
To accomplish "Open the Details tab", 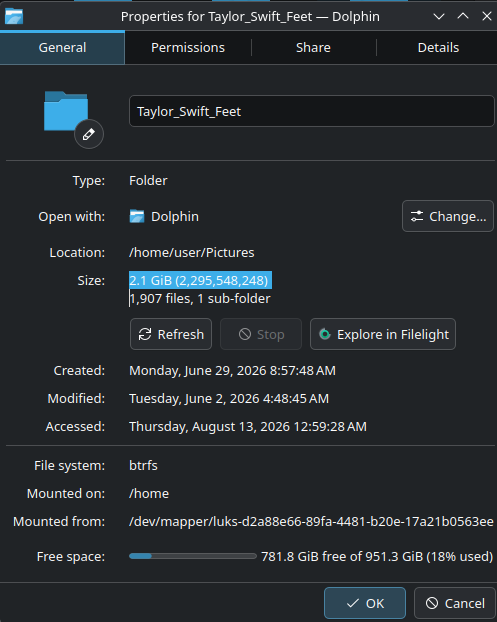I will [x=438, y=48].
